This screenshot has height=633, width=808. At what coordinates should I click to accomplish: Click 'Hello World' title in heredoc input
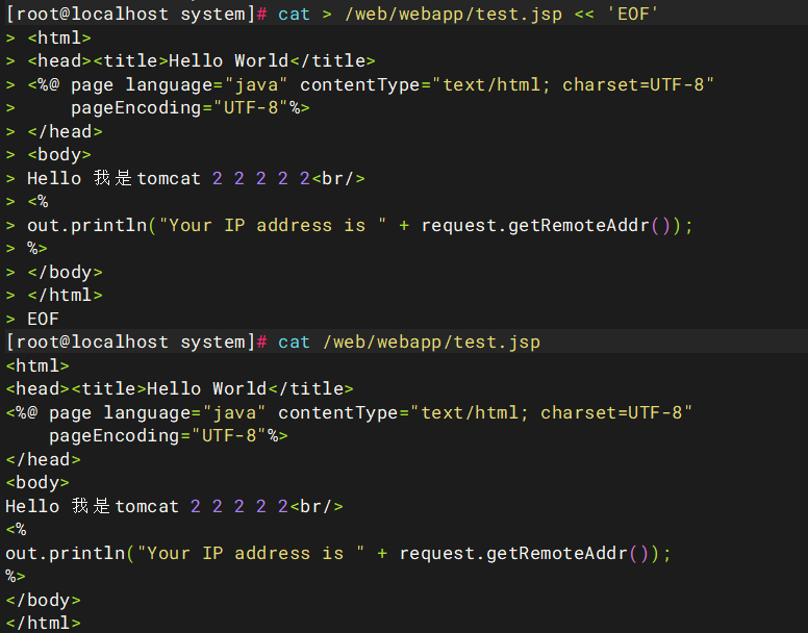(x=228, y=61)
